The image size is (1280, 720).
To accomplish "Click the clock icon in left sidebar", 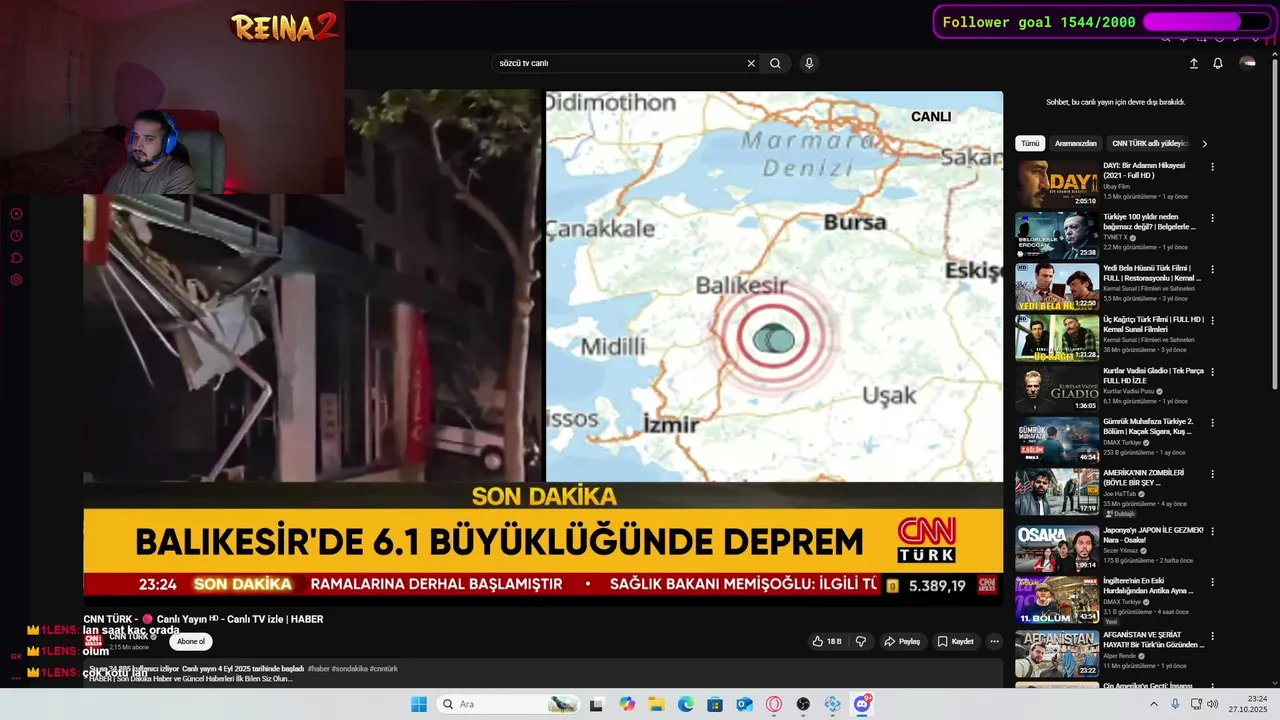I will pos(16,236).
